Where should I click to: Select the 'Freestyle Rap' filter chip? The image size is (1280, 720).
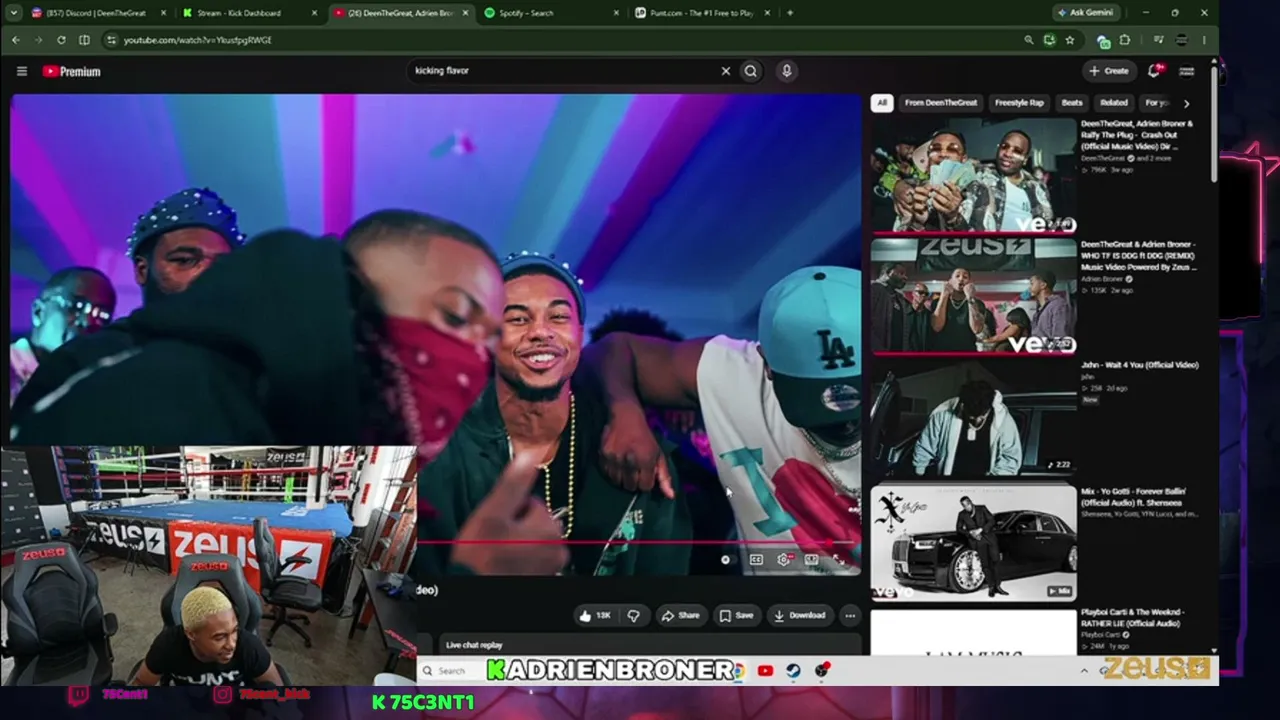point(1019,102)
